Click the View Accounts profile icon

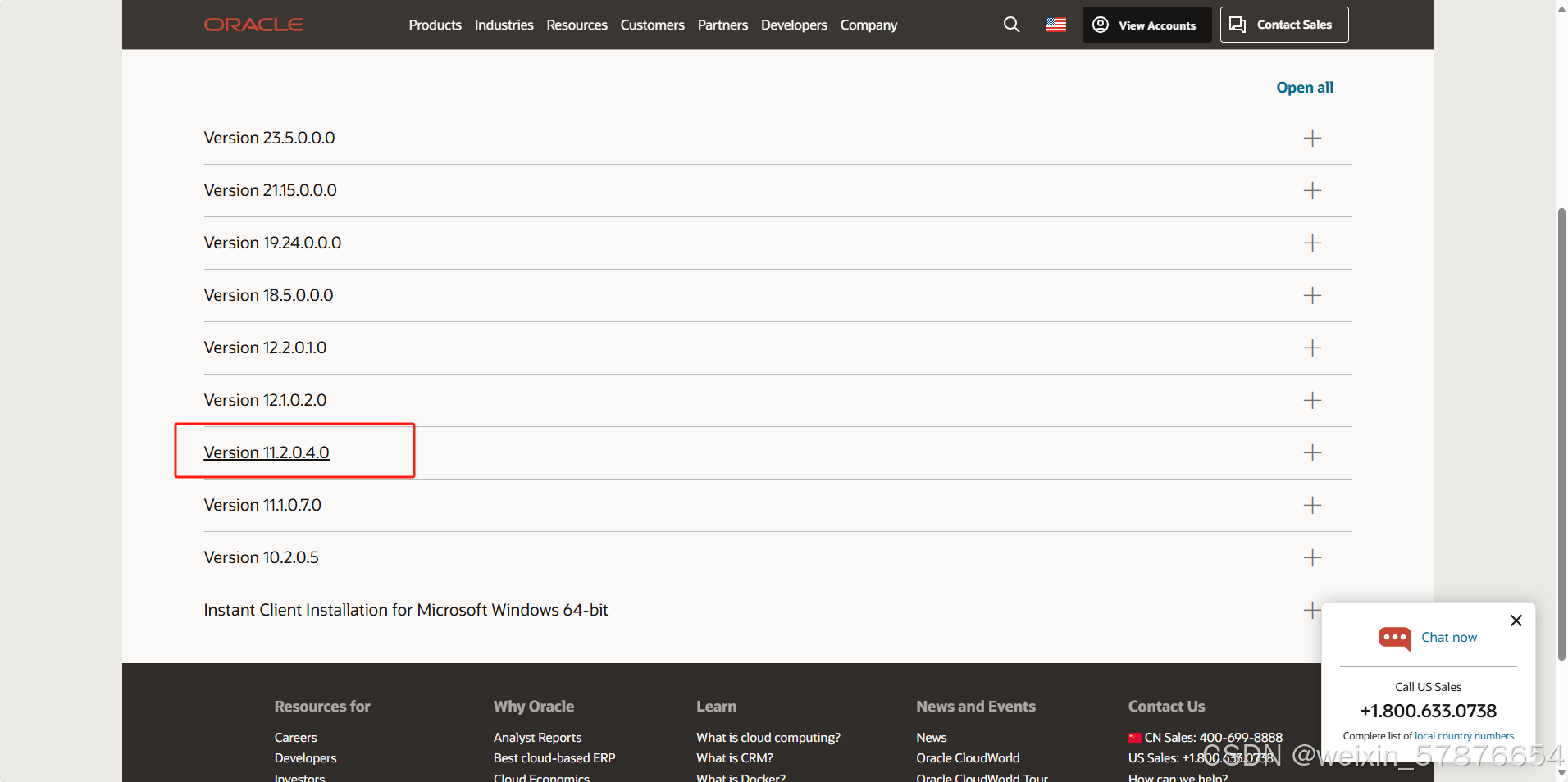(x=1100, y=25)
